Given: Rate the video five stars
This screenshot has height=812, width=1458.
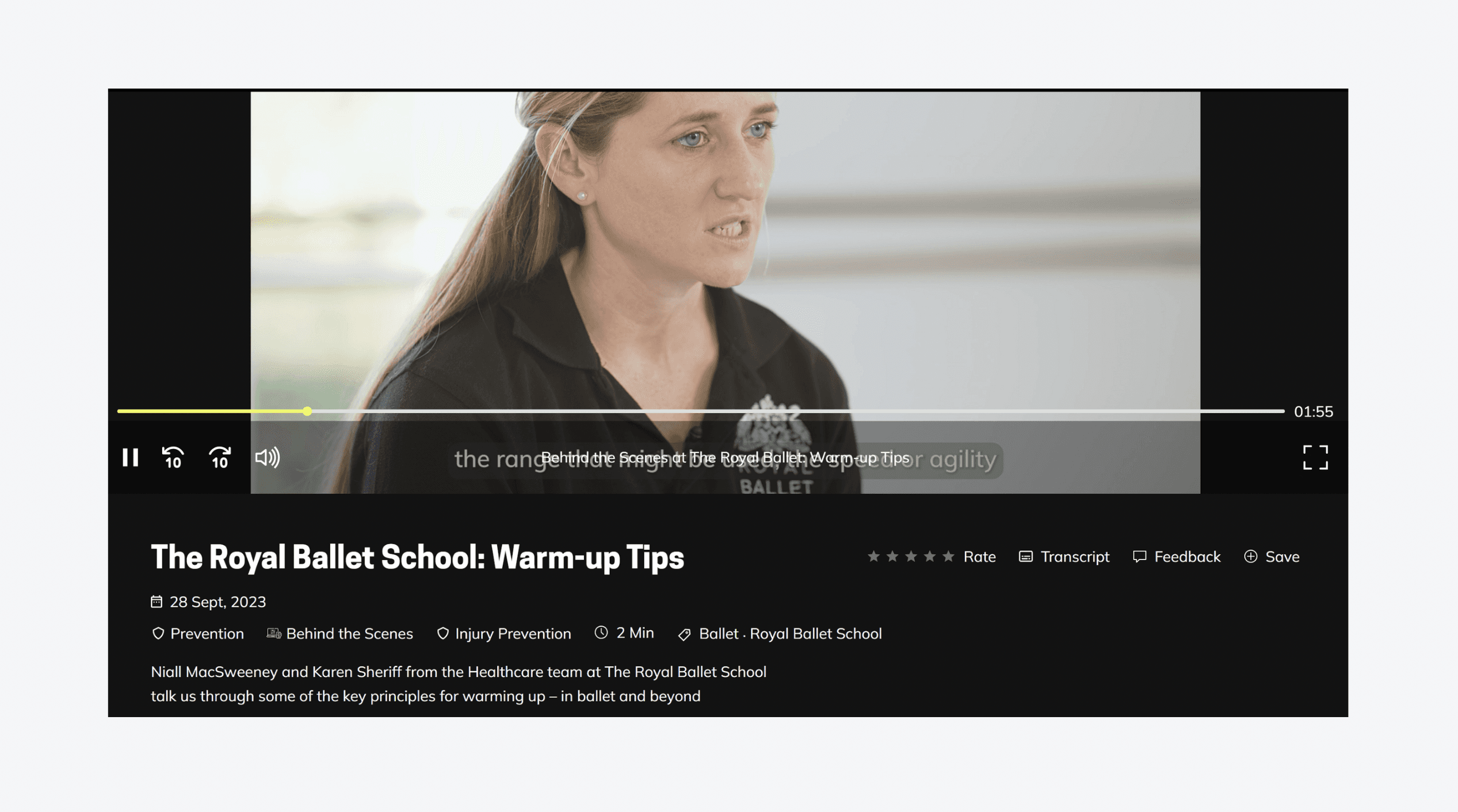Looking at the screenshot, I should point(948,556).
